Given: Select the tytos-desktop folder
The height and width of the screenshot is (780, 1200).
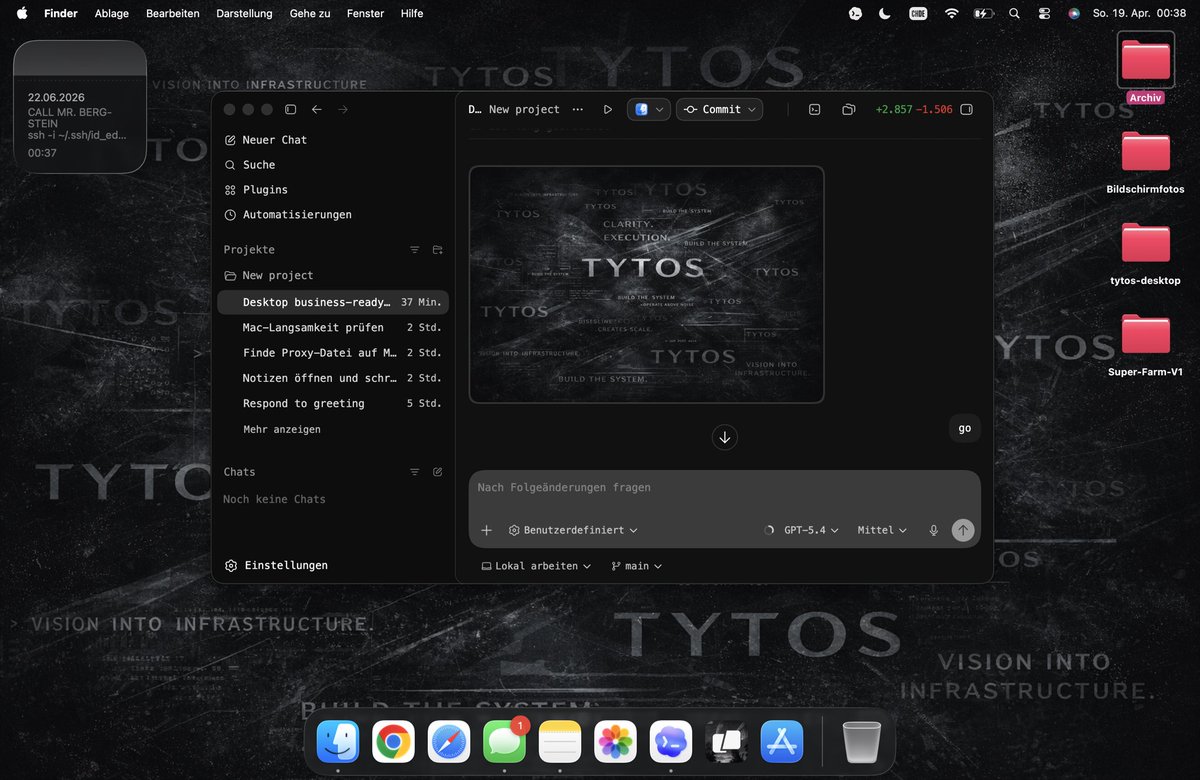Looking at the screenshot, I should tap(1145, 254).
